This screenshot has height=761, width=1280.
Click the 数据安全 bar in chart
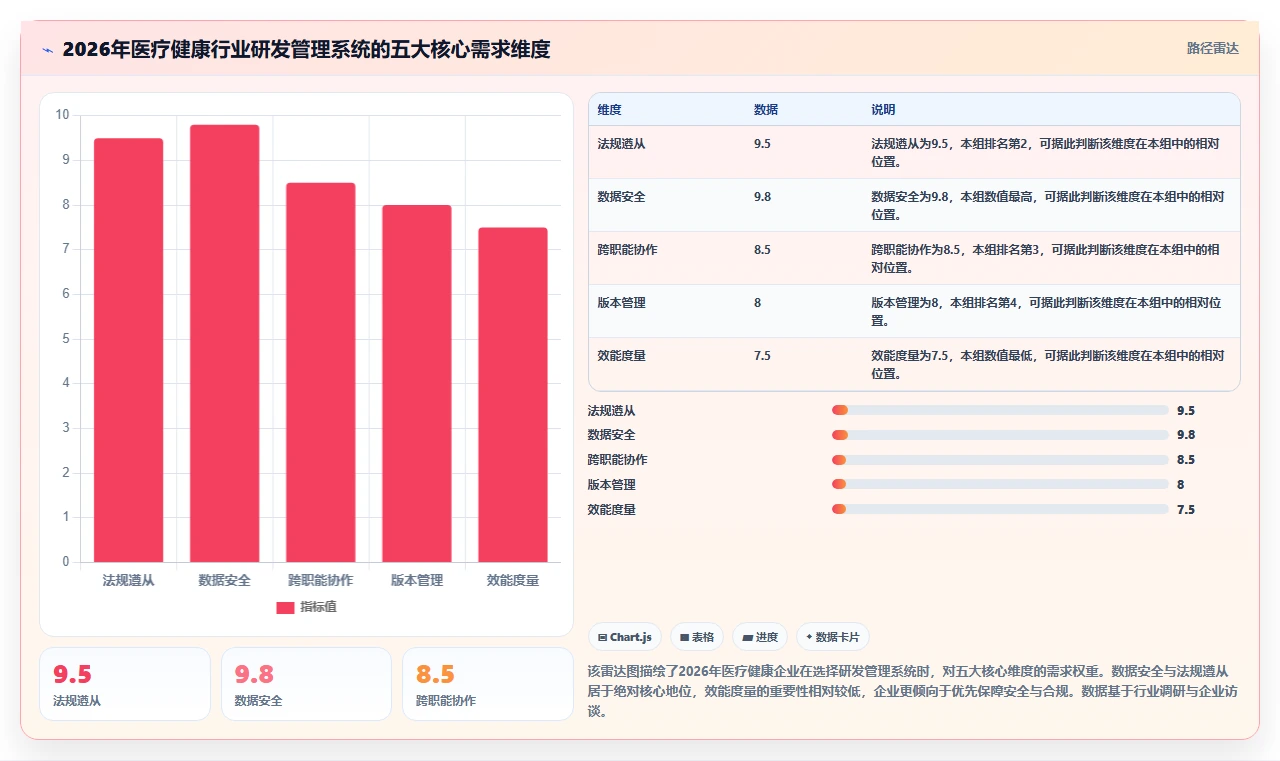click(x=224, y=343)
